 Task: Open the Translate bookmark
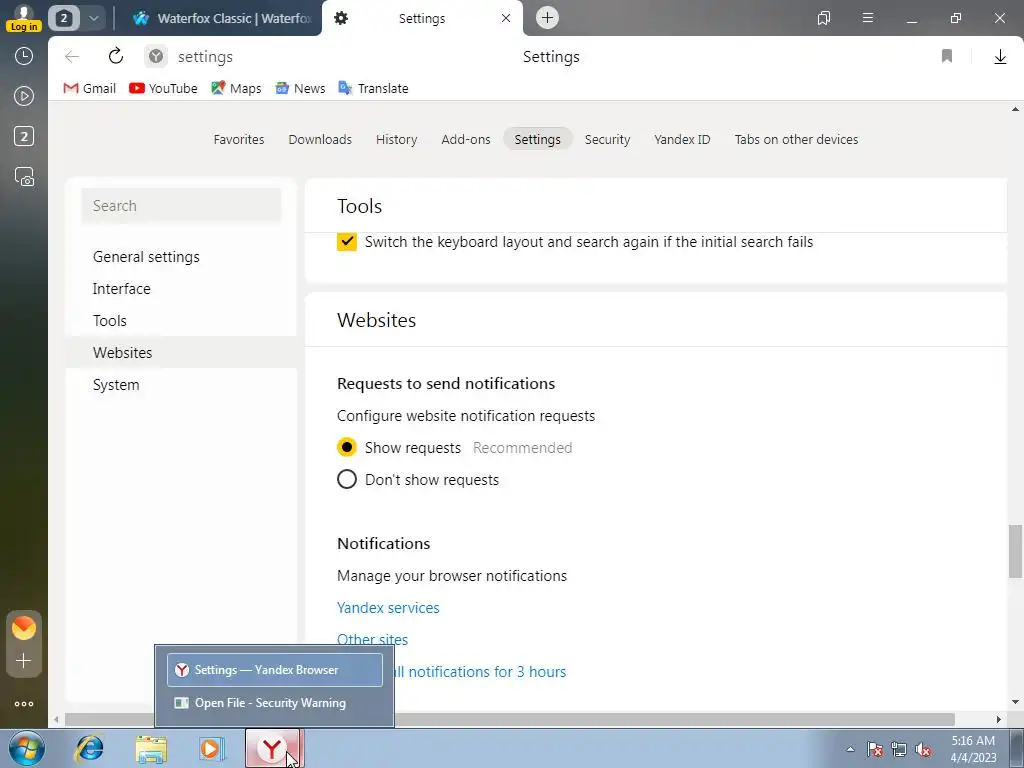[x=374, y=88]
